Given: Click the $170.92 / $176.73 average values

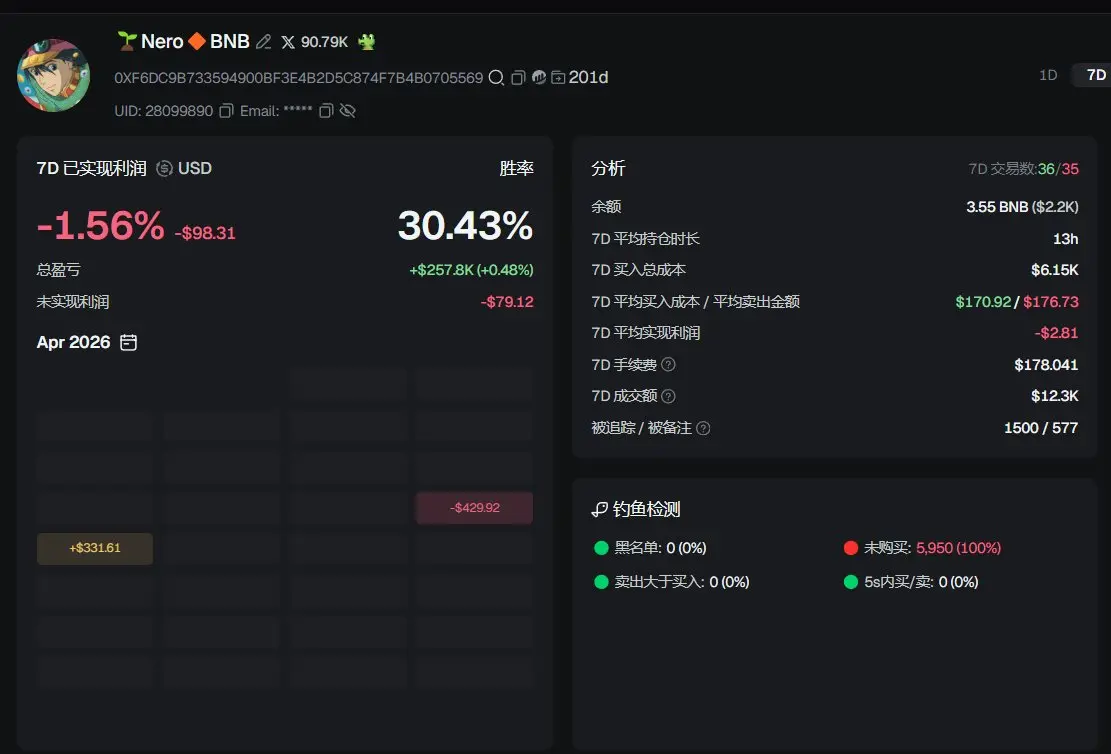Looking at the screenshot, I should (1017, 302).
